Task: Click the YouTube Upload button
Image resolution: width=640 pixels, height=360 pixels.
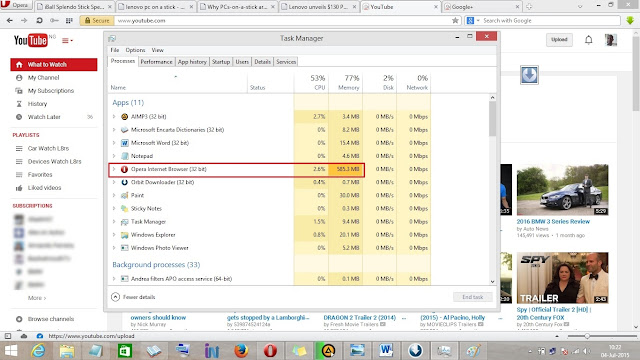Action: (559, 40)
